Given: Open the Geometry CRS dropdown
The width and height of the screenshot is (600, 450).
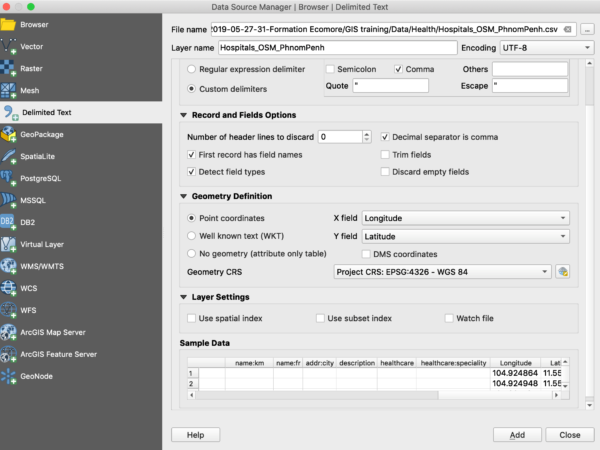Looking at the screenshot, I should tap(442, 272).
